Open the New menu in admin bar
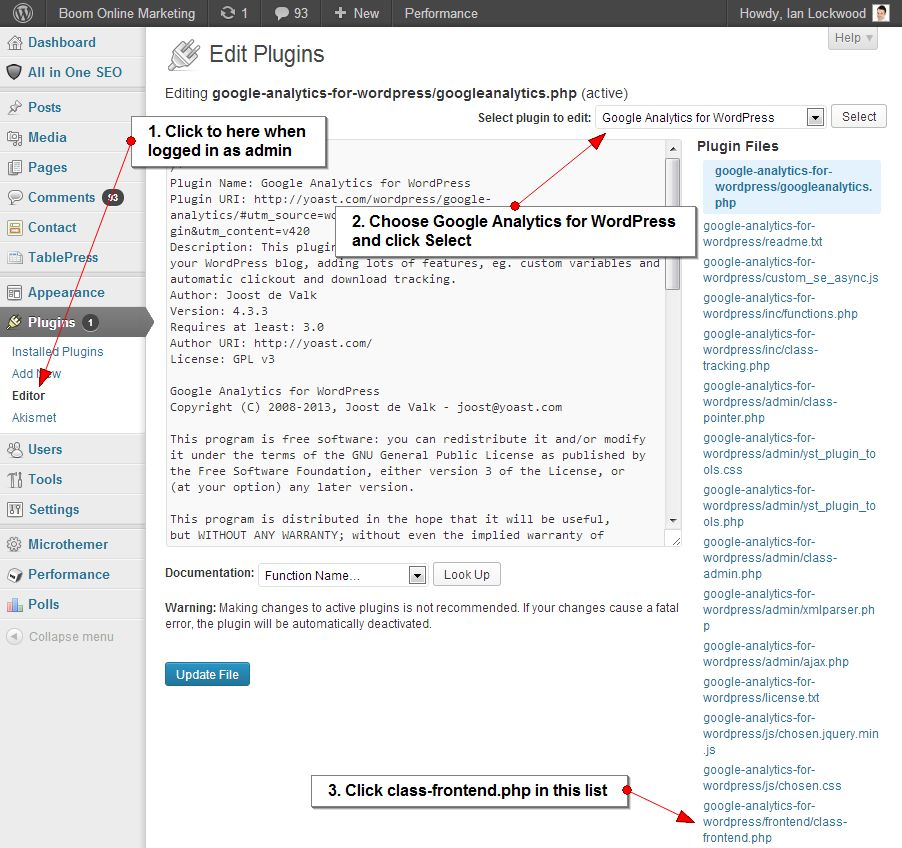Screen dimensions: 902x848 (356, 13)
